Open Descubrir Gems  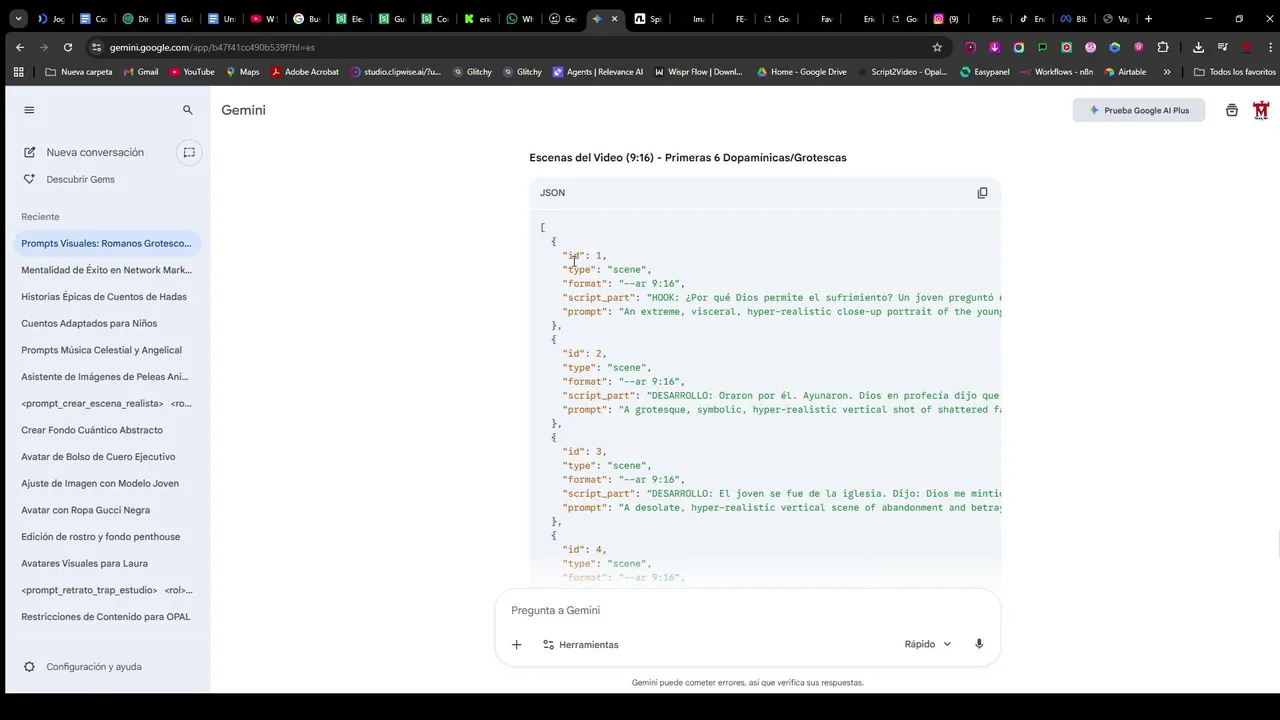tap(80, 179)
